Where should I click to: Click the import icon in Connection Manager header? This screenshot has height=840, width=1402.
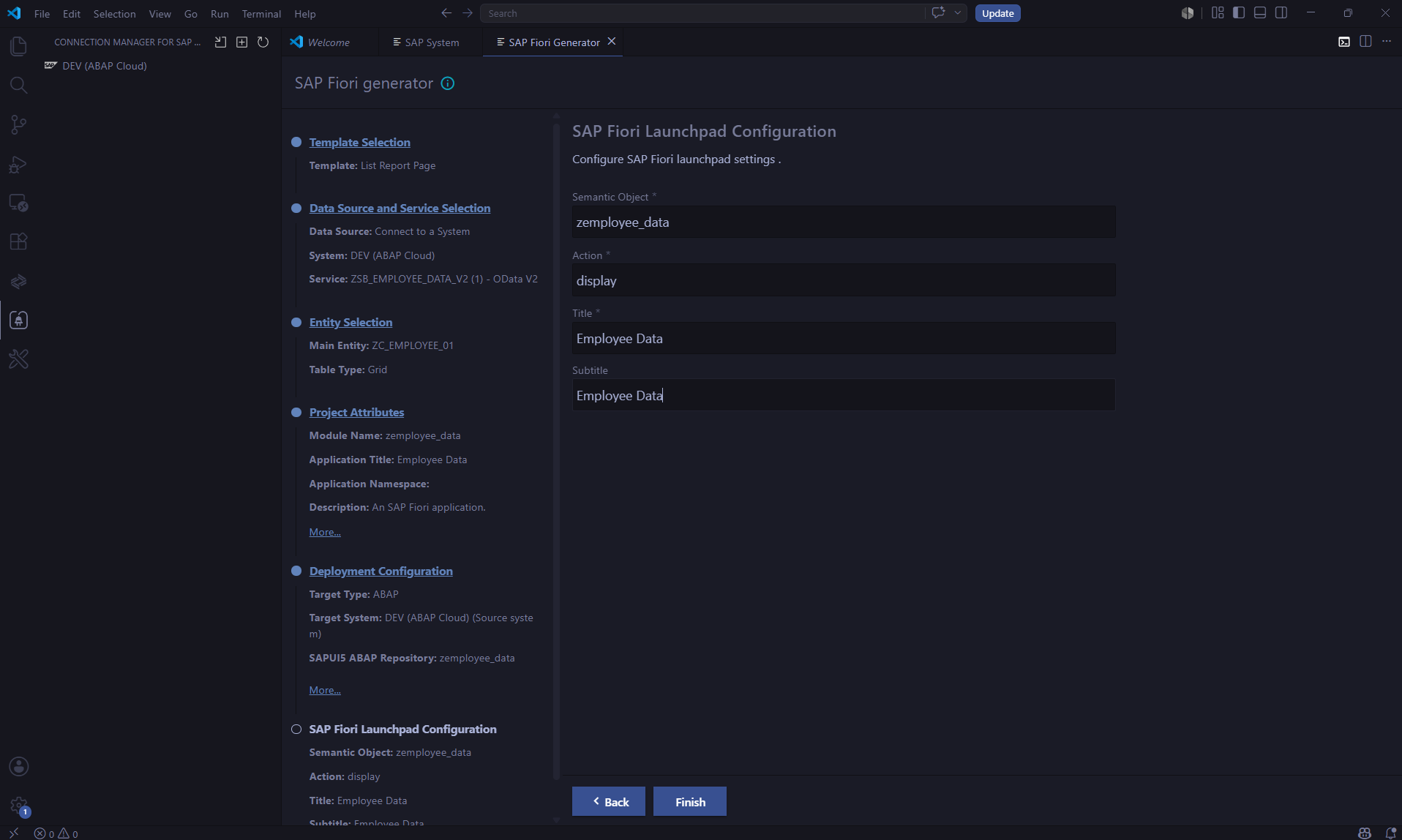pos(220,42)
